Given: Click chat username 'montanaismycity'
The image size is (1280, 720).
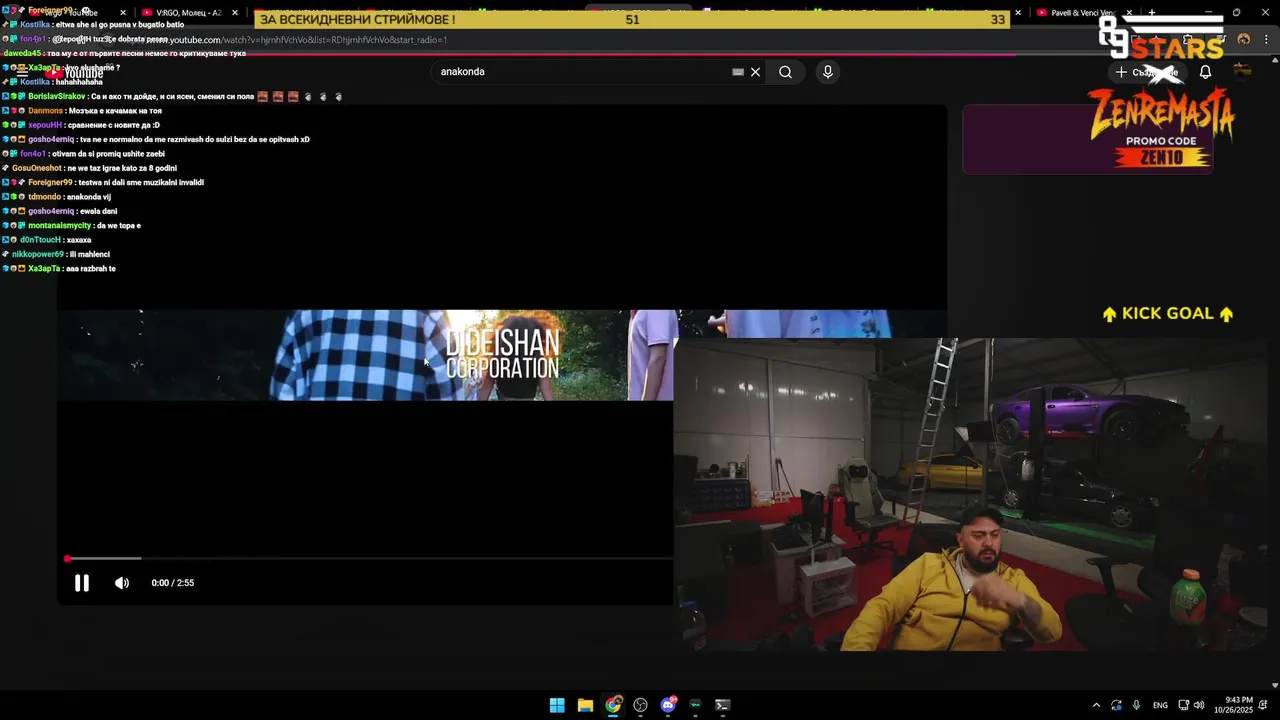Looking at the screenshot, I should (x=60, y=226).
